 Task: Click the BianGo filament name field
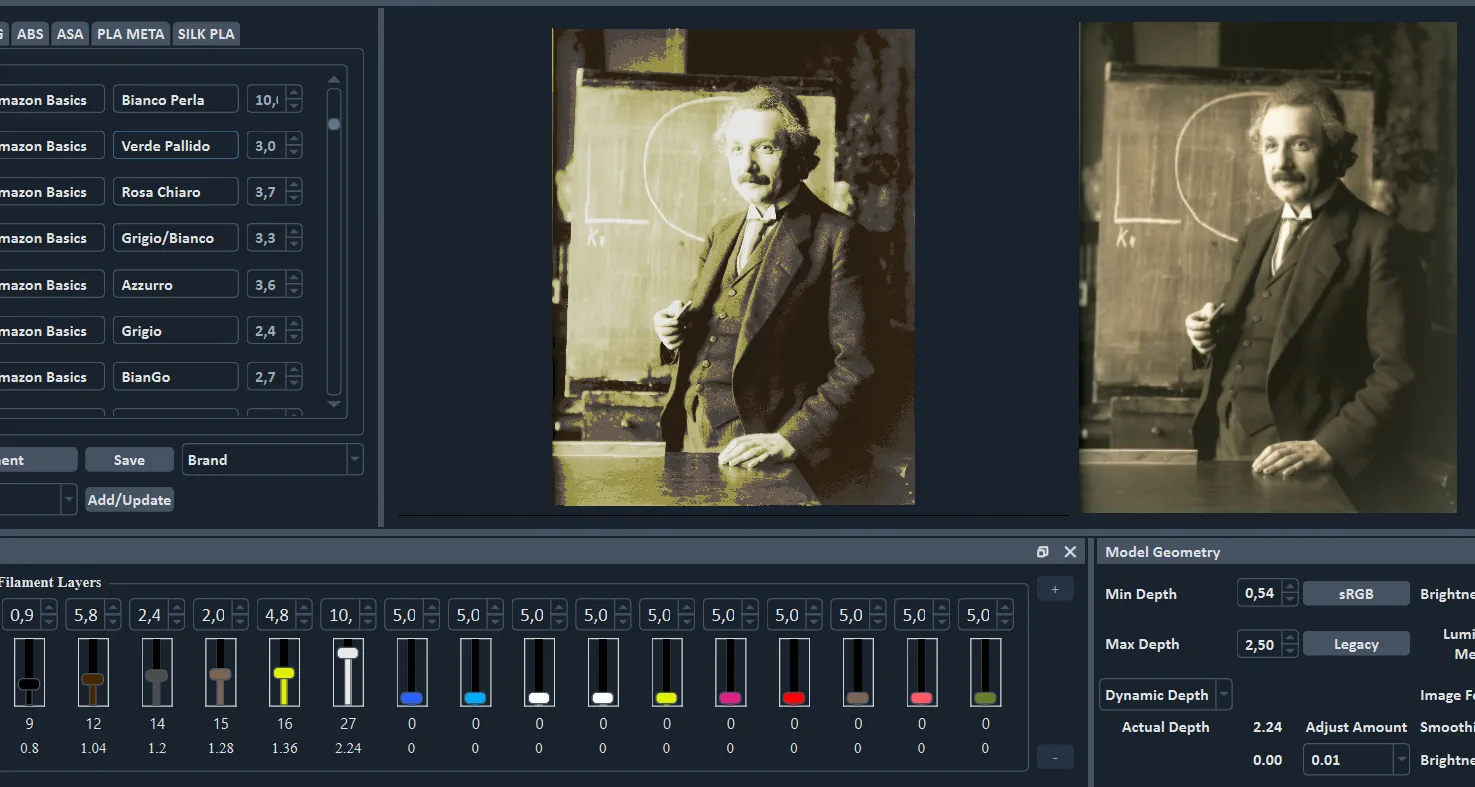pyautogui.click(x=176, y=377)
